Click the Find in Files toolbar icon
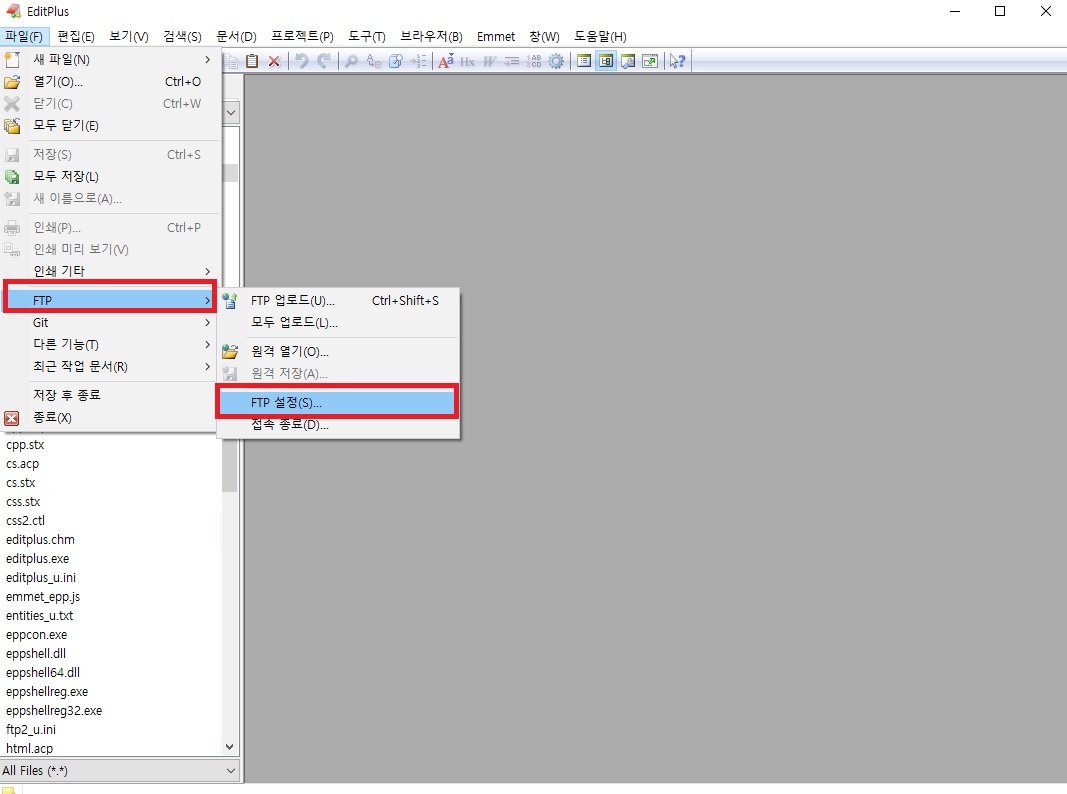The width and height of the screenshot is (1067, 794). click(396, 61)
